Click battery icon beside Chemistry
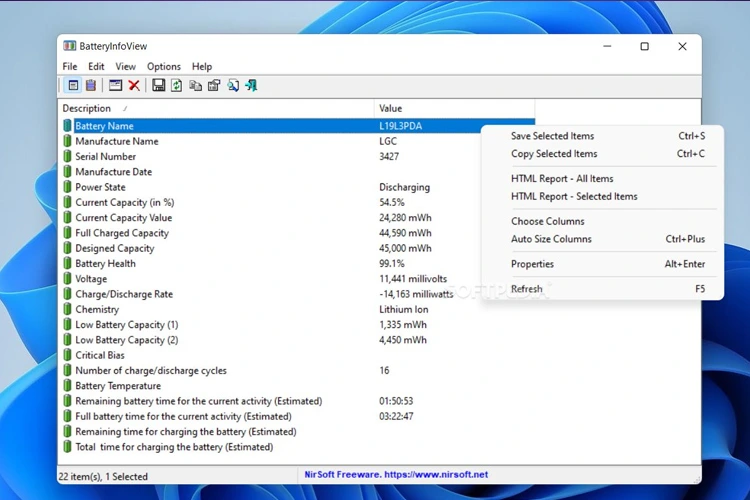The image size is (750, 500). click(67, 310)
